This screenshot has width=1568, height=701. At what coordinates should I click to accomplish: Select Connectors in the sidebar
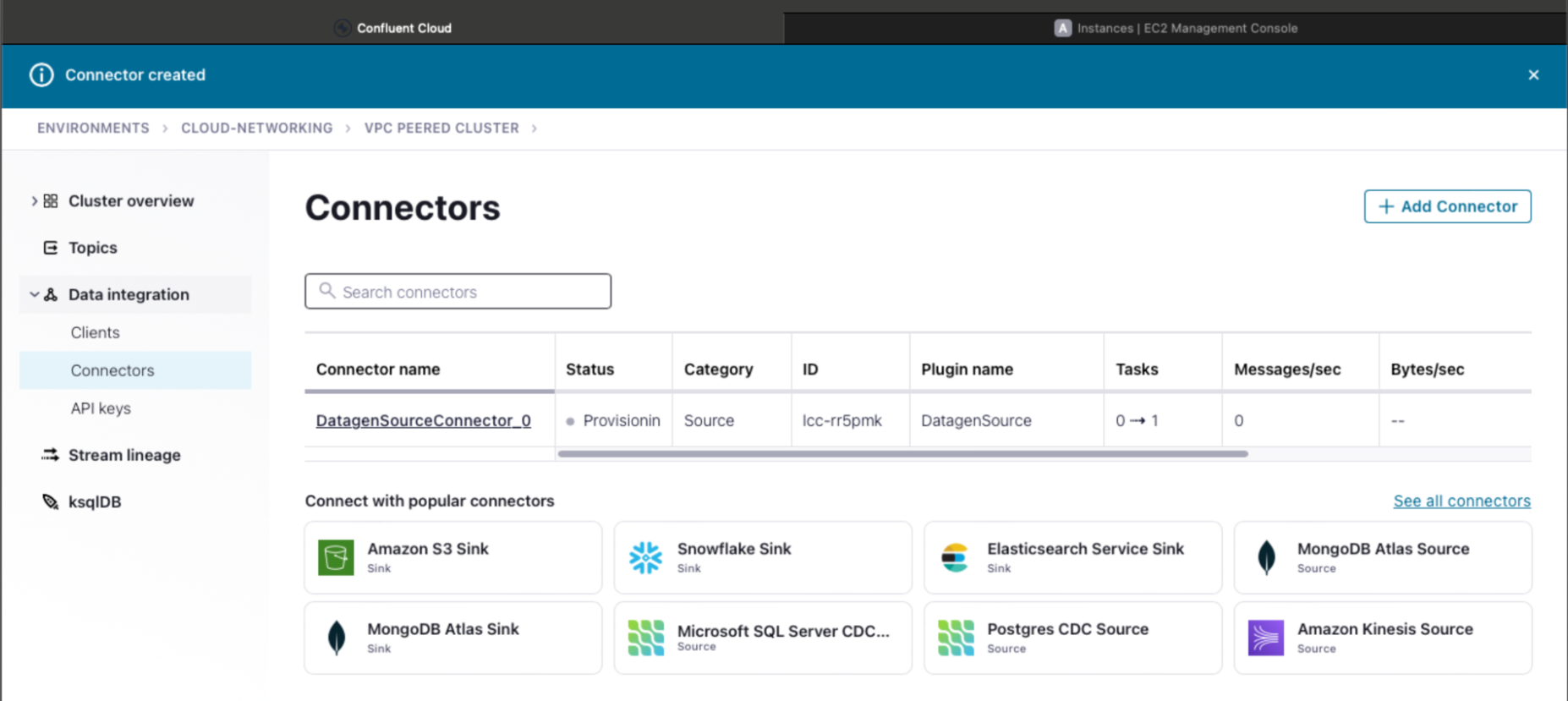click(135, 370)
